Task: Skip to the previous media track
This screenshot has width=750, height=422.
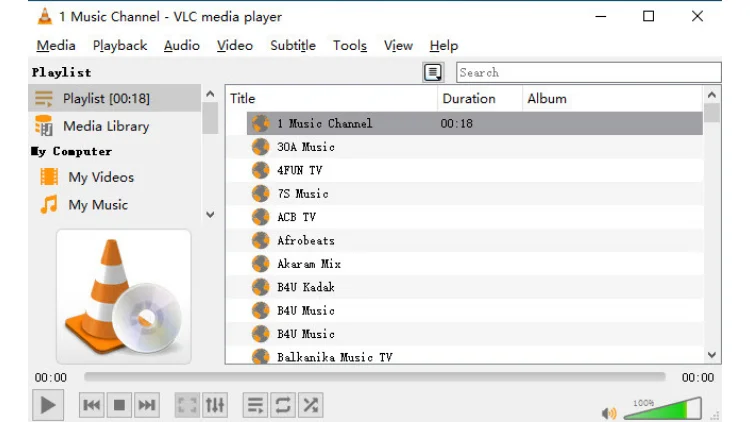Action: click(92, 405)
